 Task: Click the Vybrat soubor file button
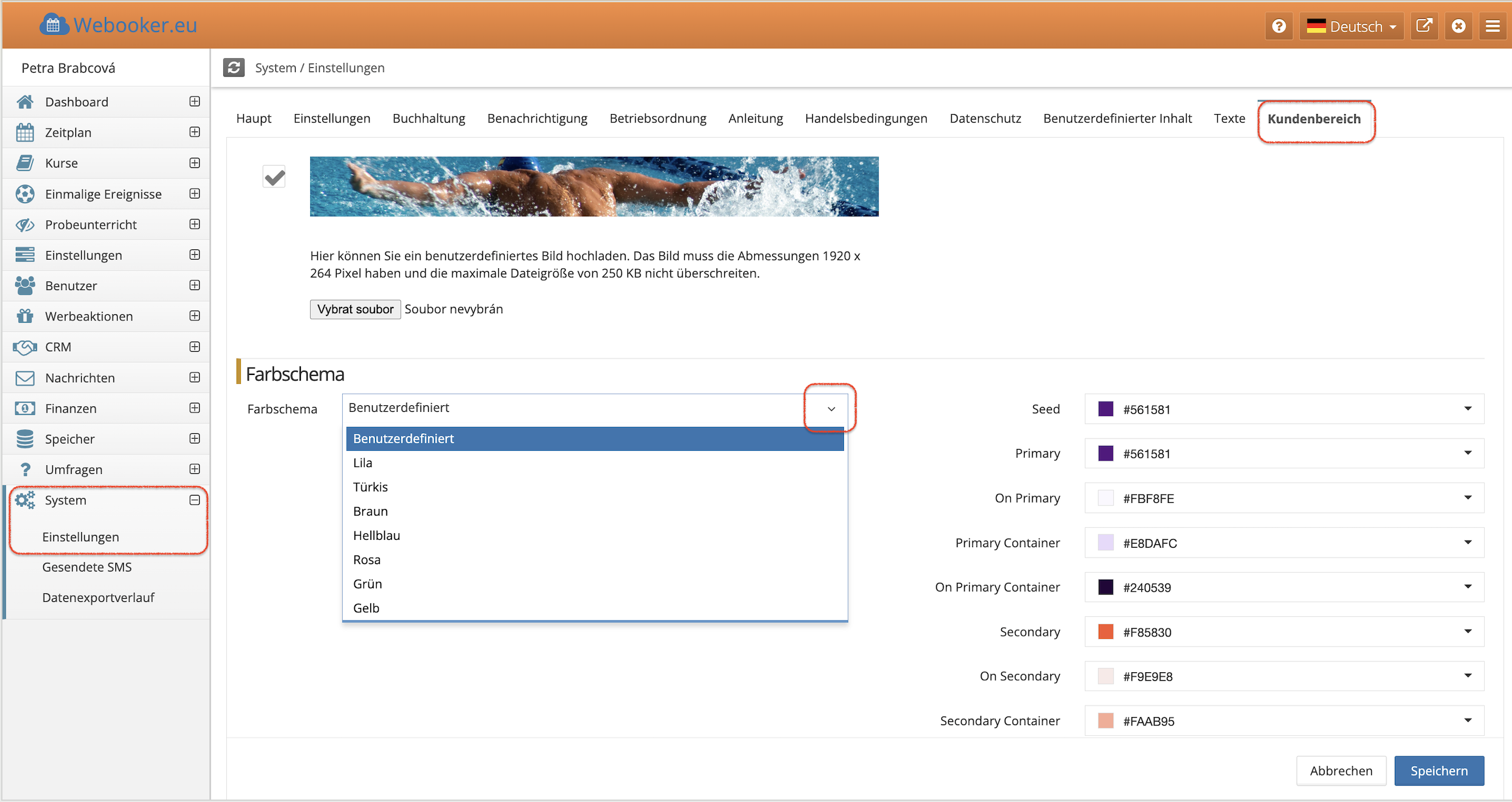point(355,309)
